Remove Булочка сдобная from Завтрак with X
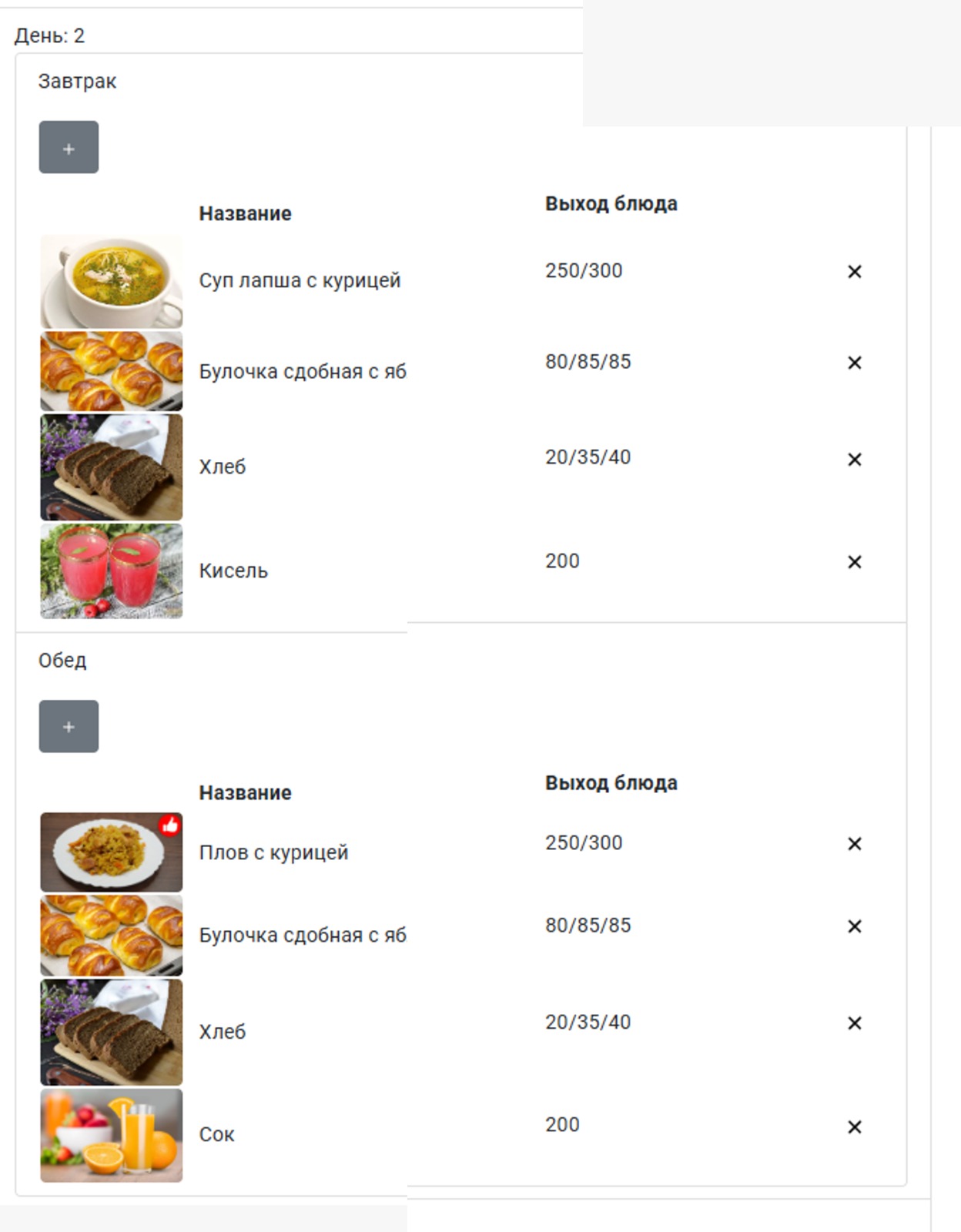The width and height of the screenshot is (961, 1232). (854, 363)
